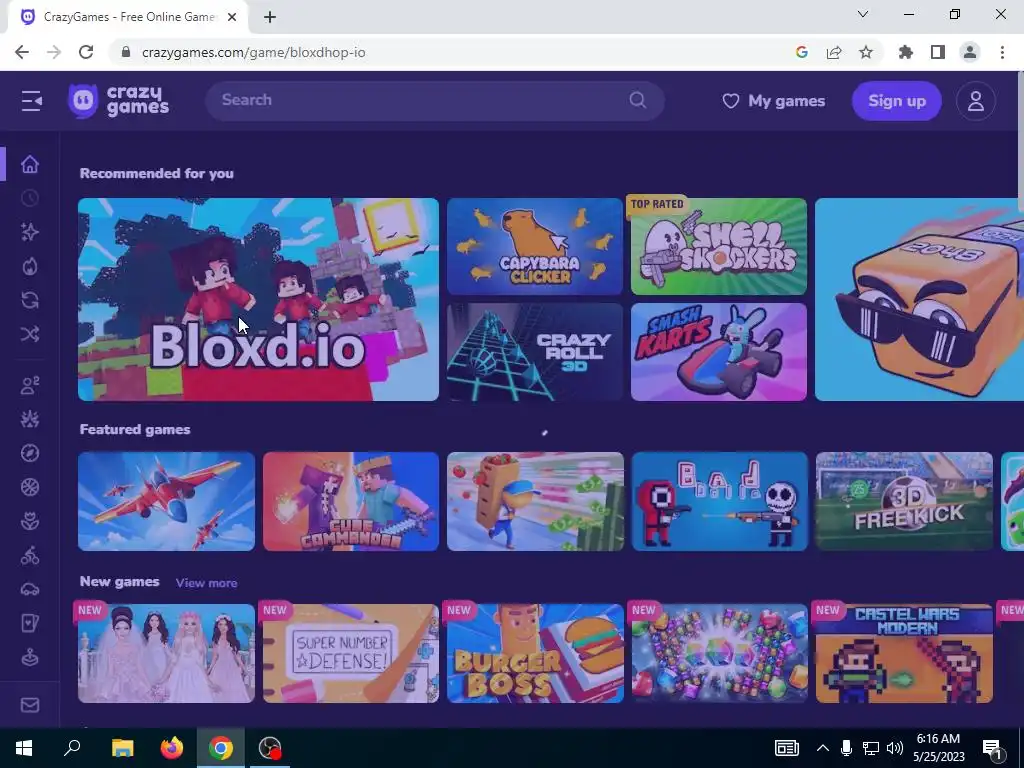Viewport: 1024px width, 768px height.
Task: Focus the Search input field
Action: (435, 101)
